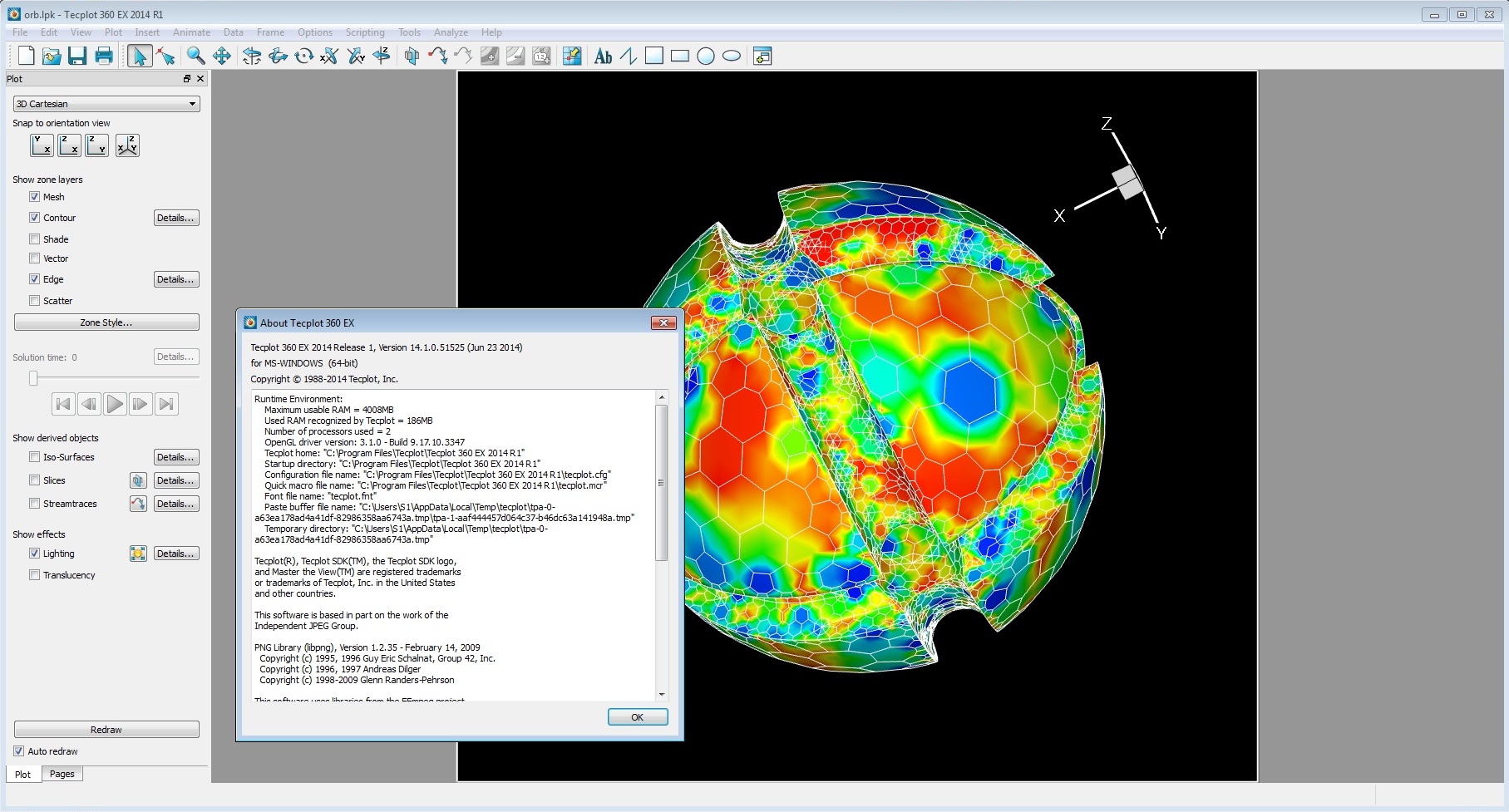Image resolution: width=1509 pixels, height=812 pixels.
Task: Enable the Translucency checkbox
Action: tap(34, 575)
